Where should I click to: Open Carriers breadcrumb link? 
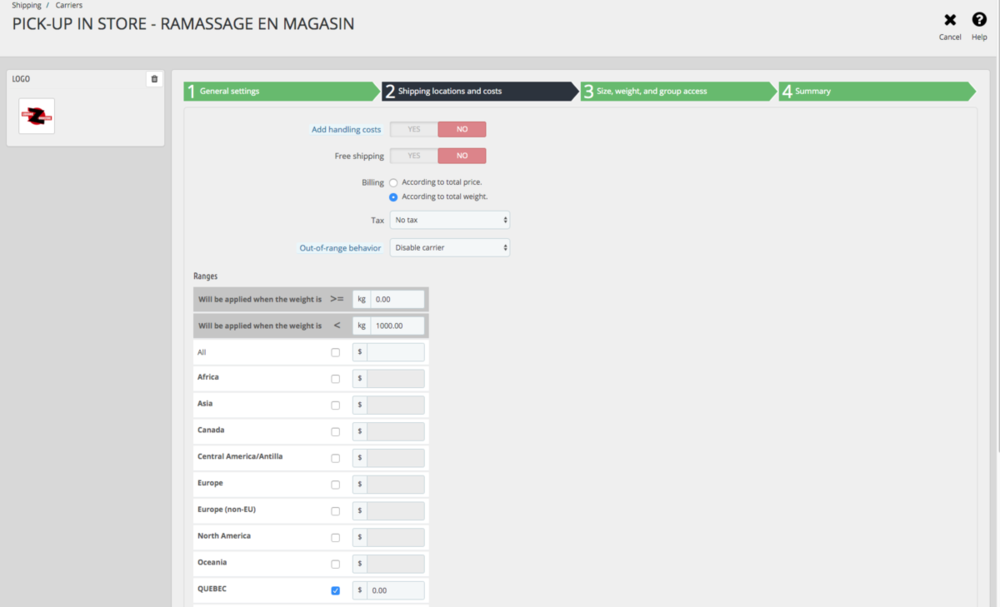pyautogui.click(x=69, y=6)
